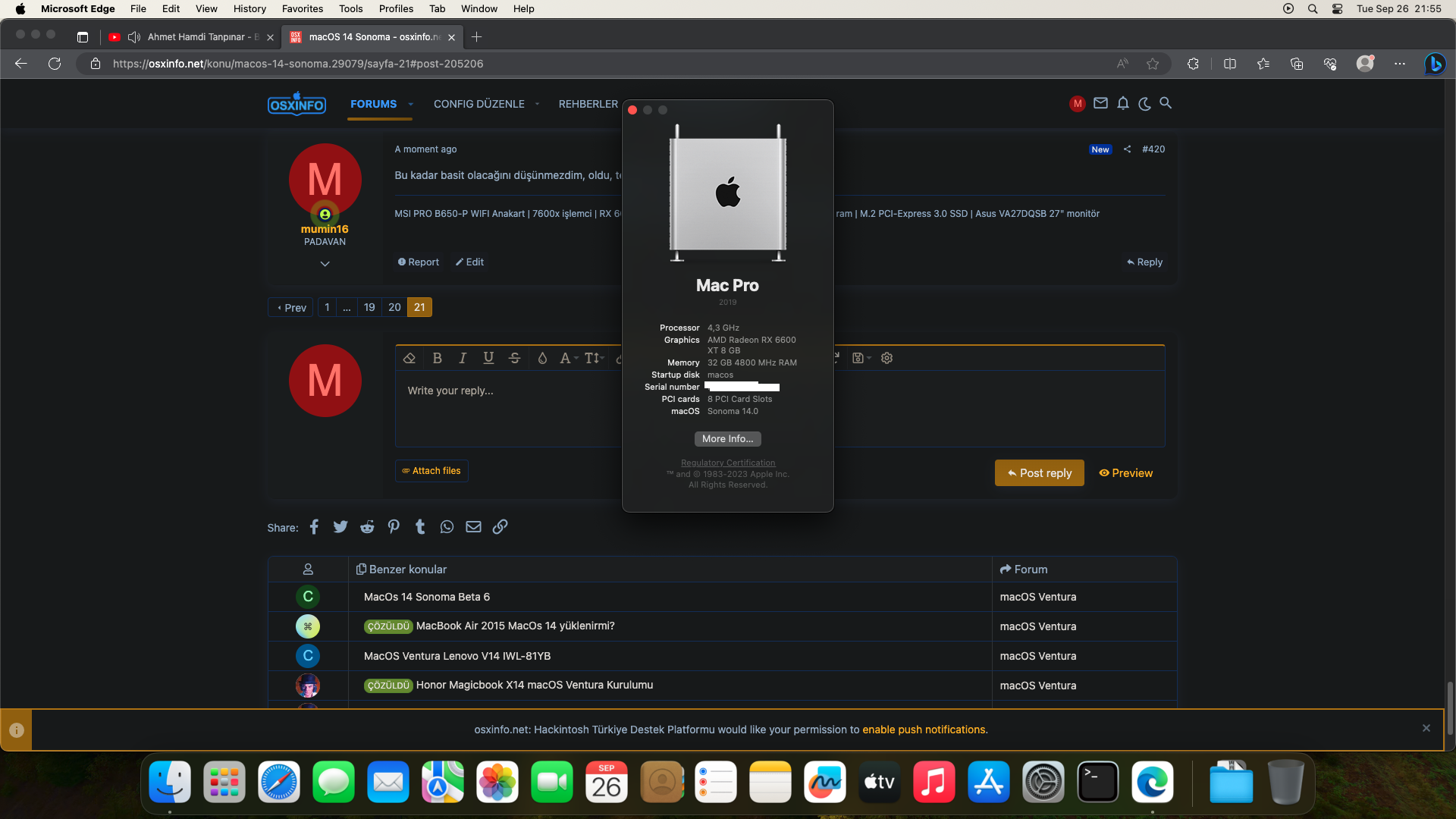Open the WhatsApp share icon
Viewport: 1456px width, 819px height.
click(447, 526)
